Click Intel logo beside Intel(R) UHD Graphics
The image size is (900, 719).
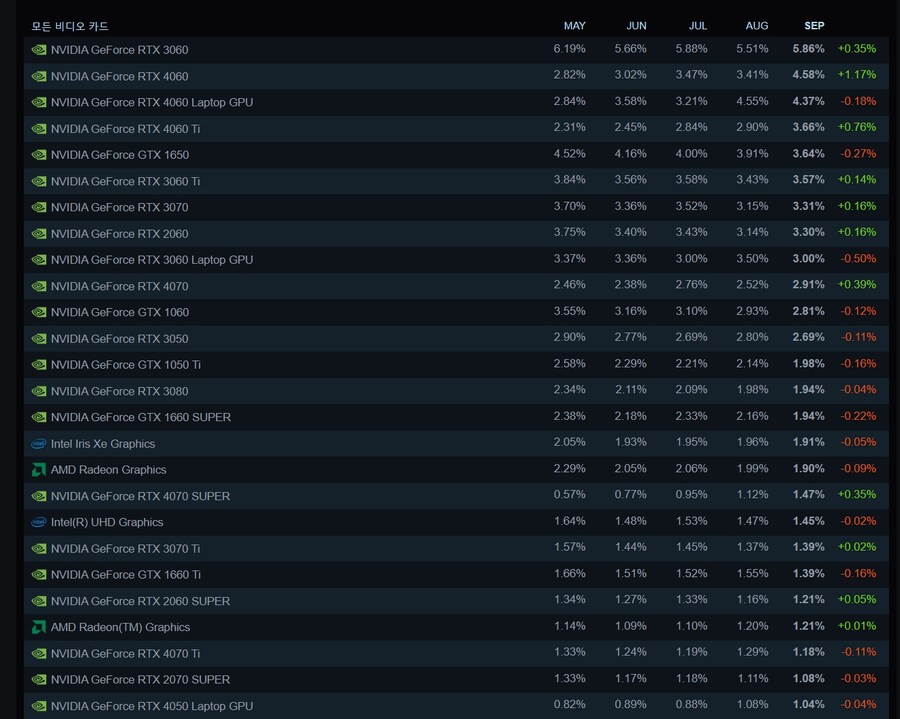38,522
